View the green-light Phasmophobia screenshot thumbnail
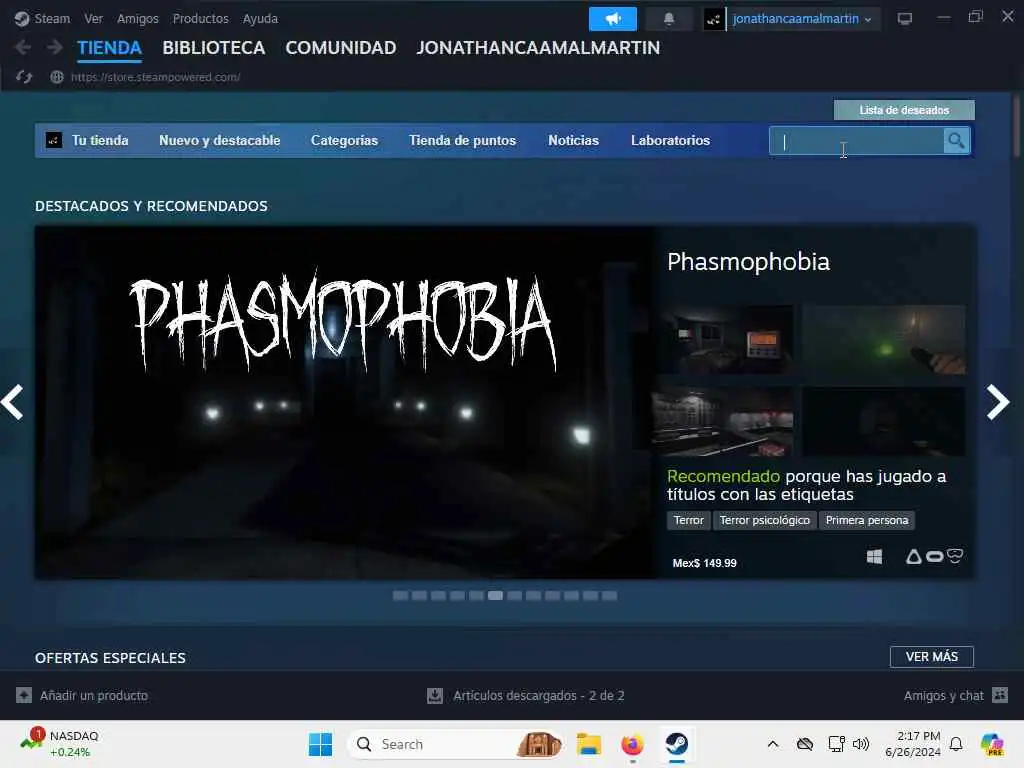 coord(884,340)
